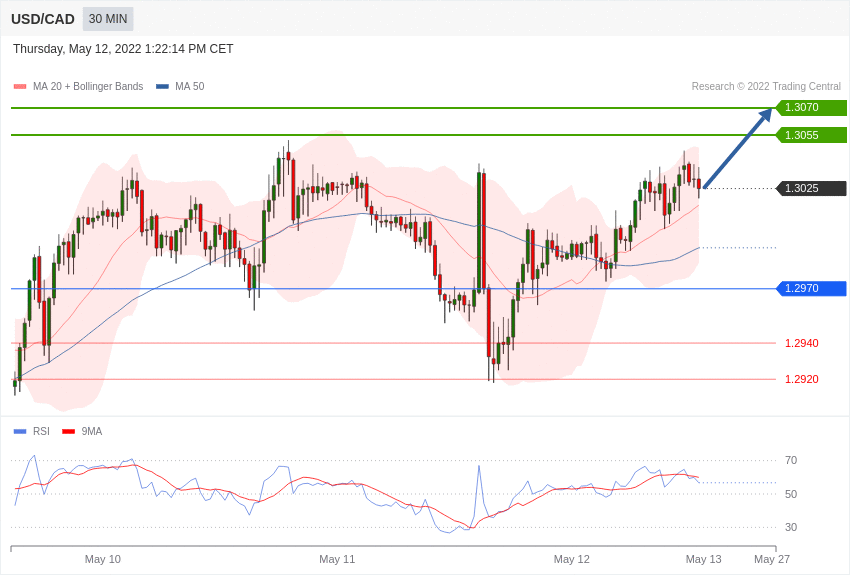
Task: Click the blue MA 50 legend swatch
Action: (162, 87)
